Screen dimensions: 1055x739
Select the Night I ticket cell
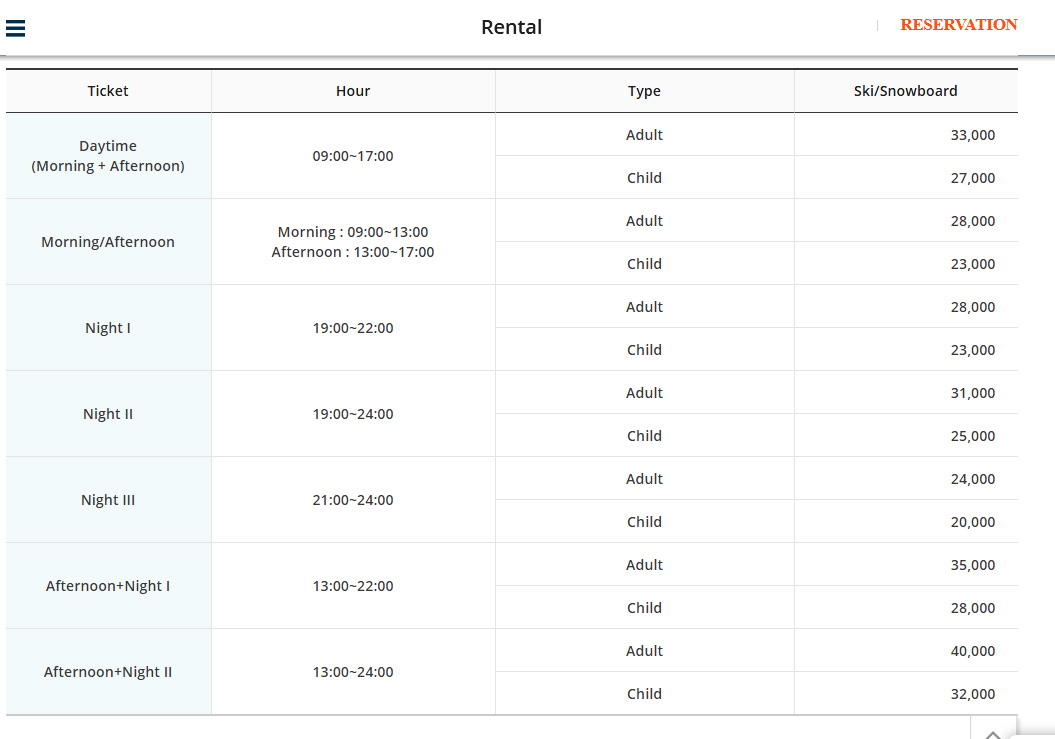108,328
